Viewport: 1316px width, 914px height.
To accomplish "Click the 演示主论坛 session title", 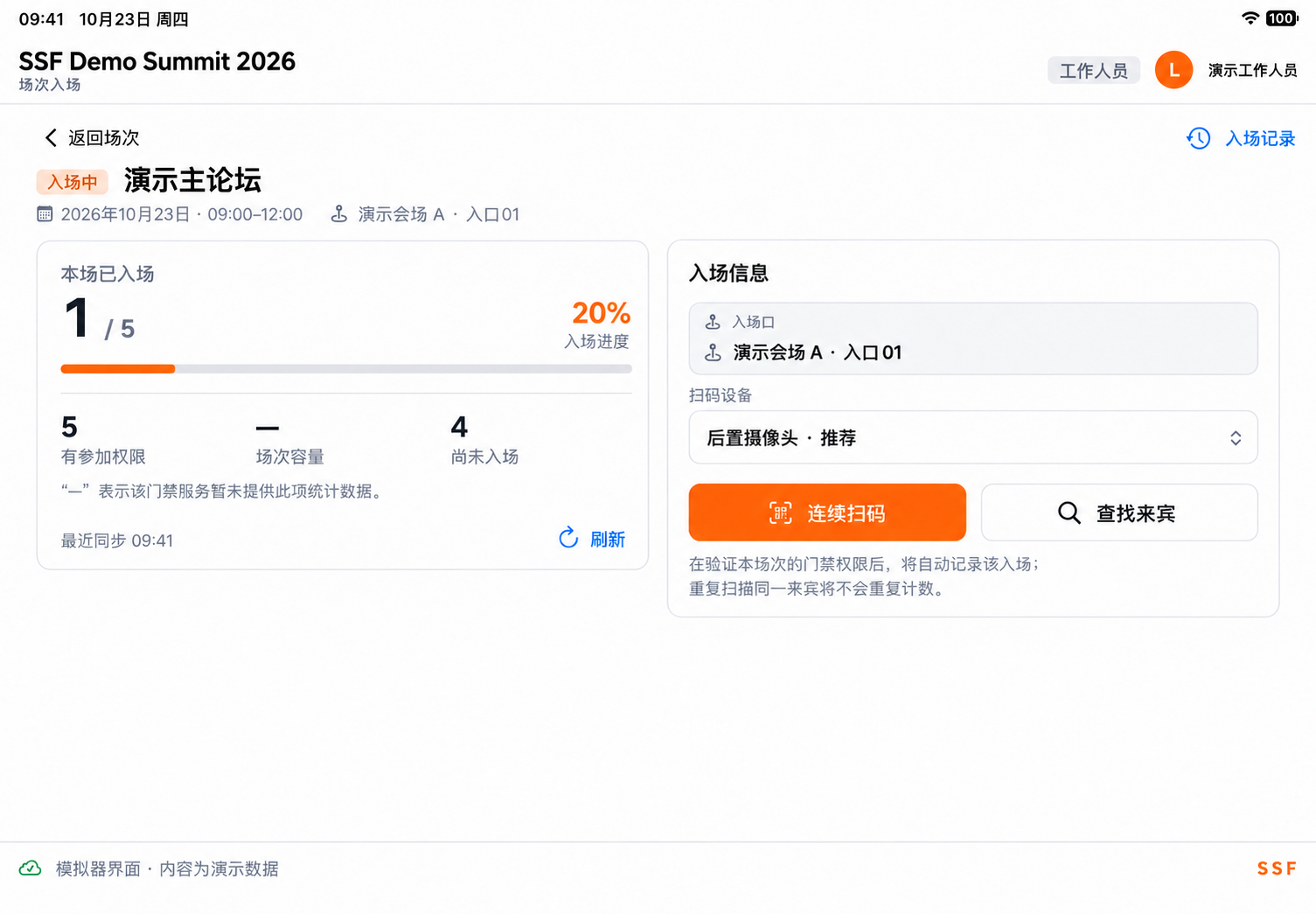I will (x=192, y=180).
